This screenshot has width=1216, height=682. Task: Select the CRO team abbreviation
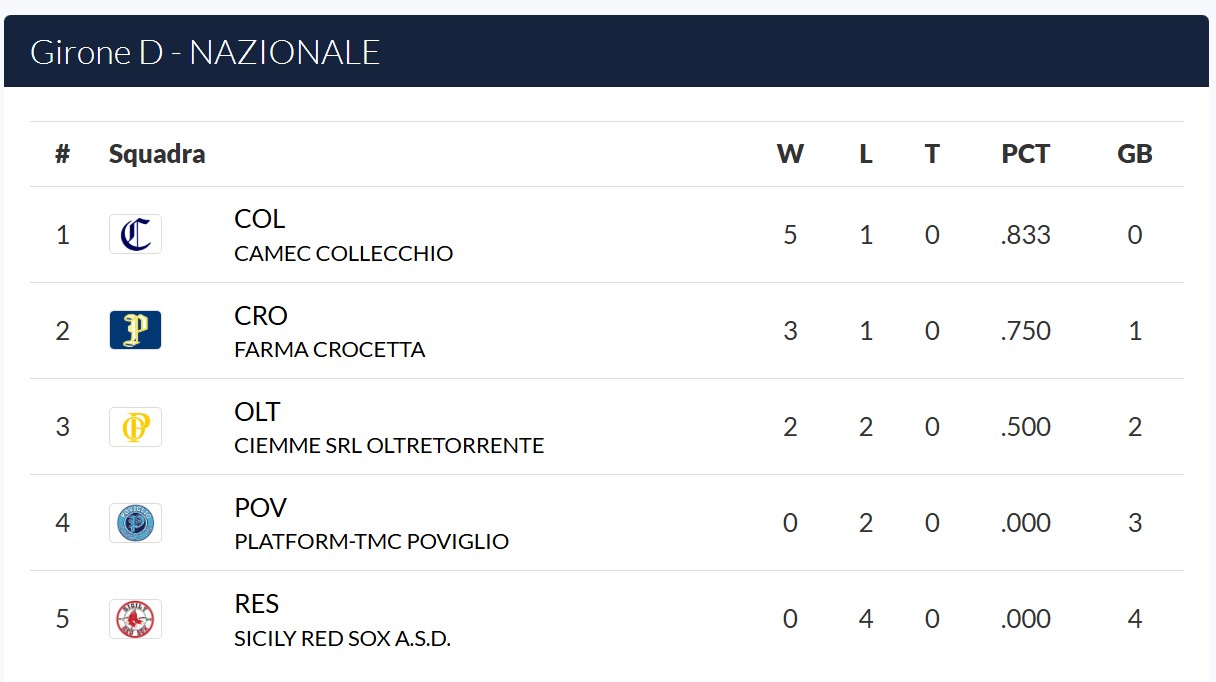click(261, 315)
